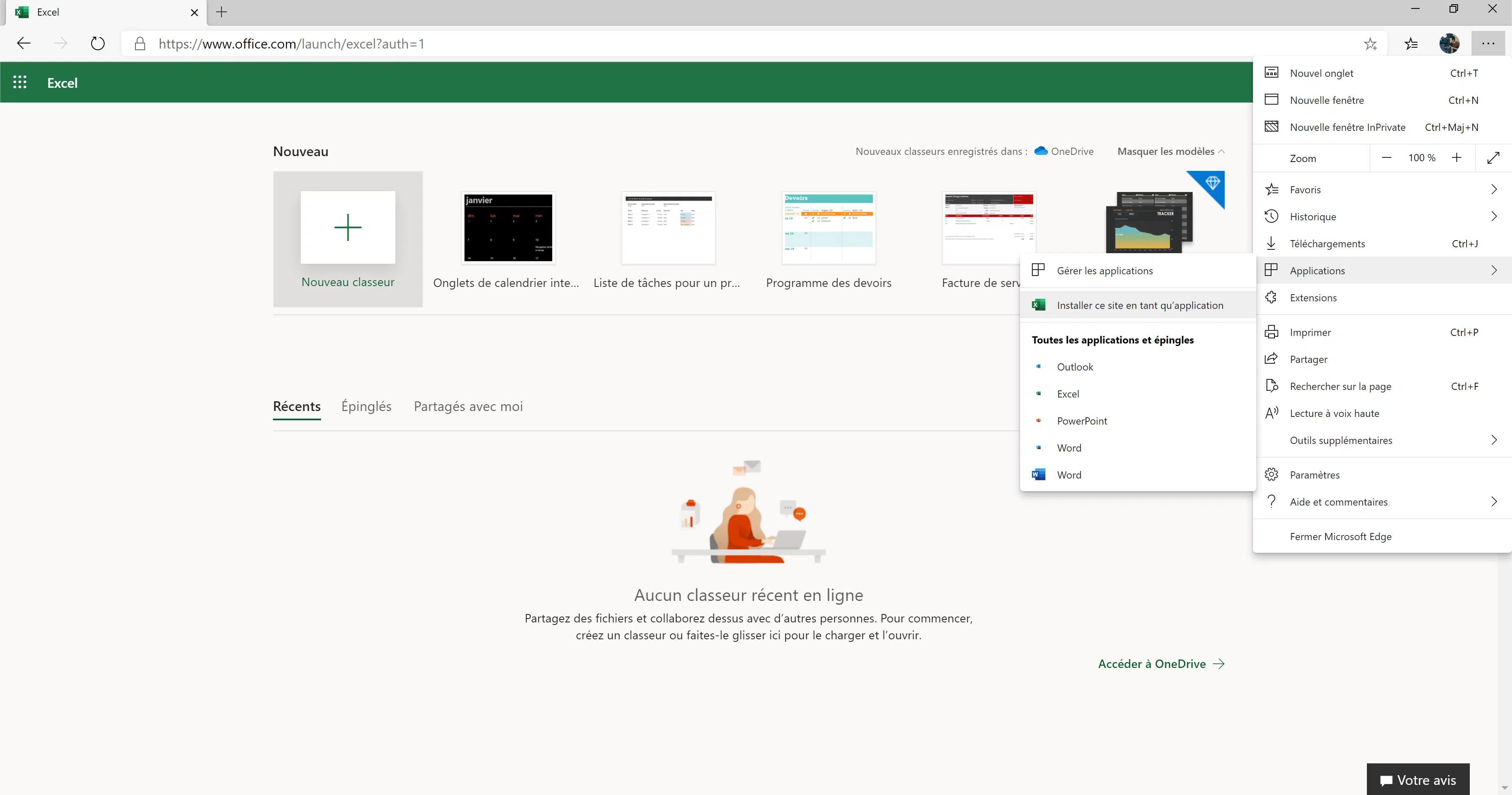Collapse templates via Masquer les modèles

pyautogui.click(x=1171, y=151)
